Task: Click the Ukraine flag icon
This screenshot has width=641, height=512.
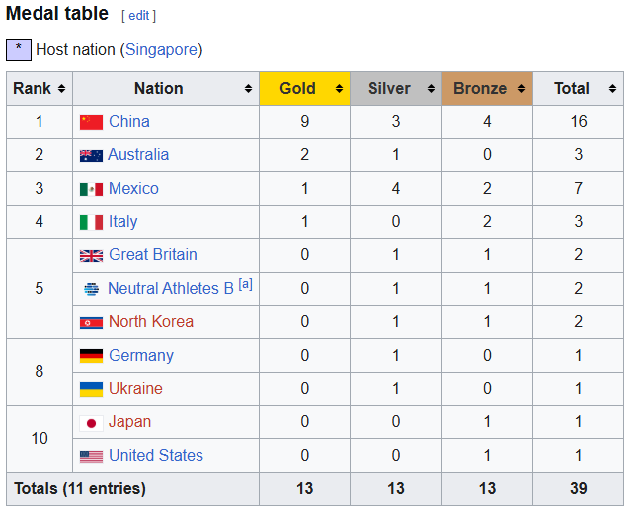Action: pos(91,389)
